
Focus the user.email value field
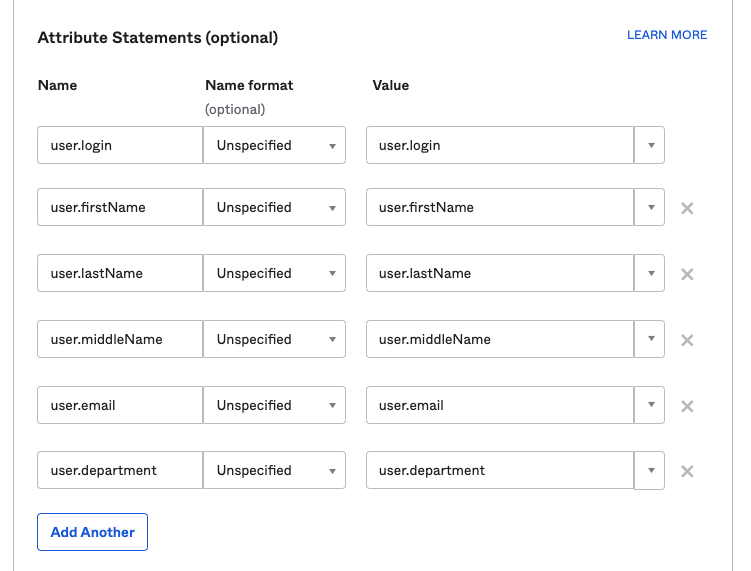coord(500,405)
